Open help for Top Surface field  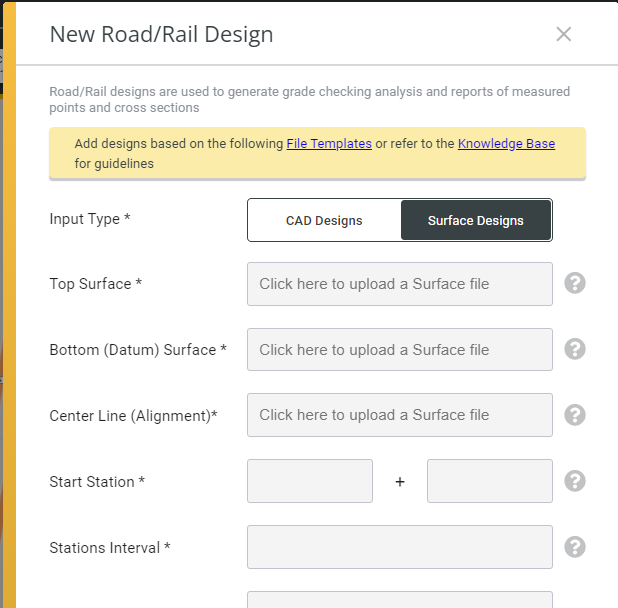575,283
